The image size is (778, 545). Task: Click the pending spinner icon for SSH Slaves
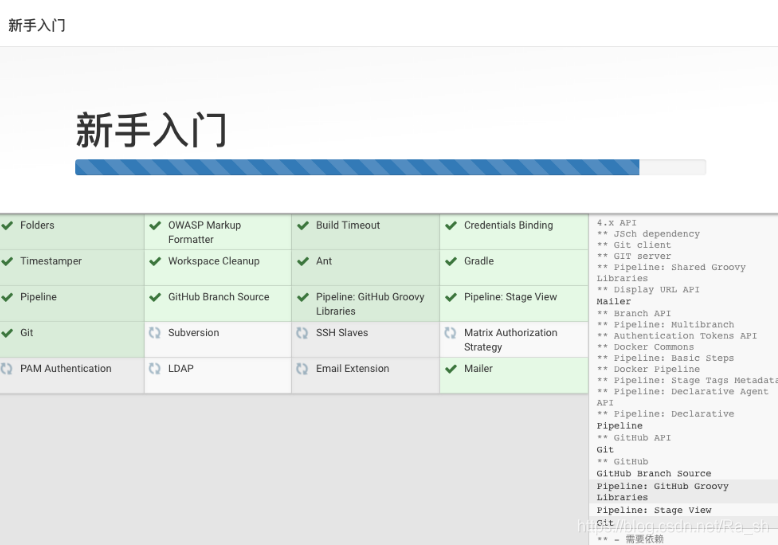[x=302, y=333]
